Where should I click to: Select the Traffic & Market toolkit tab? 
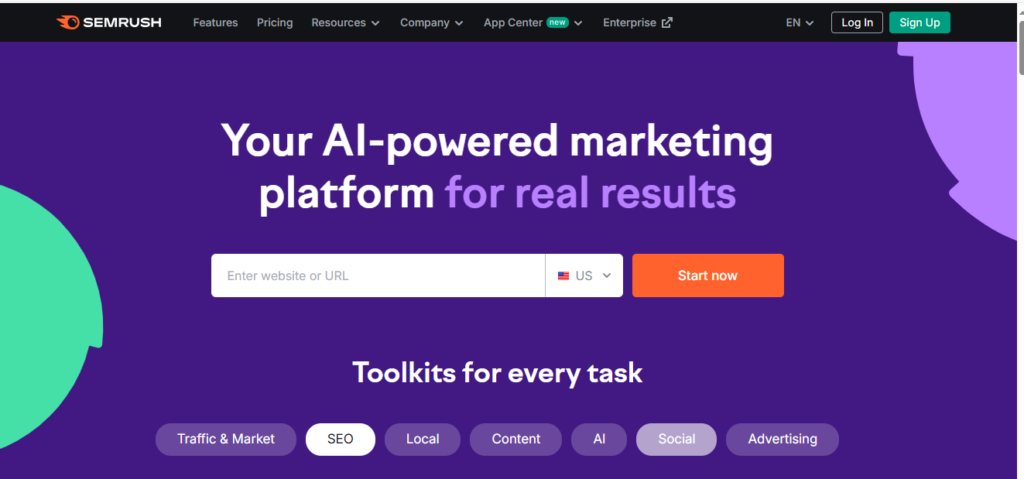226,439
